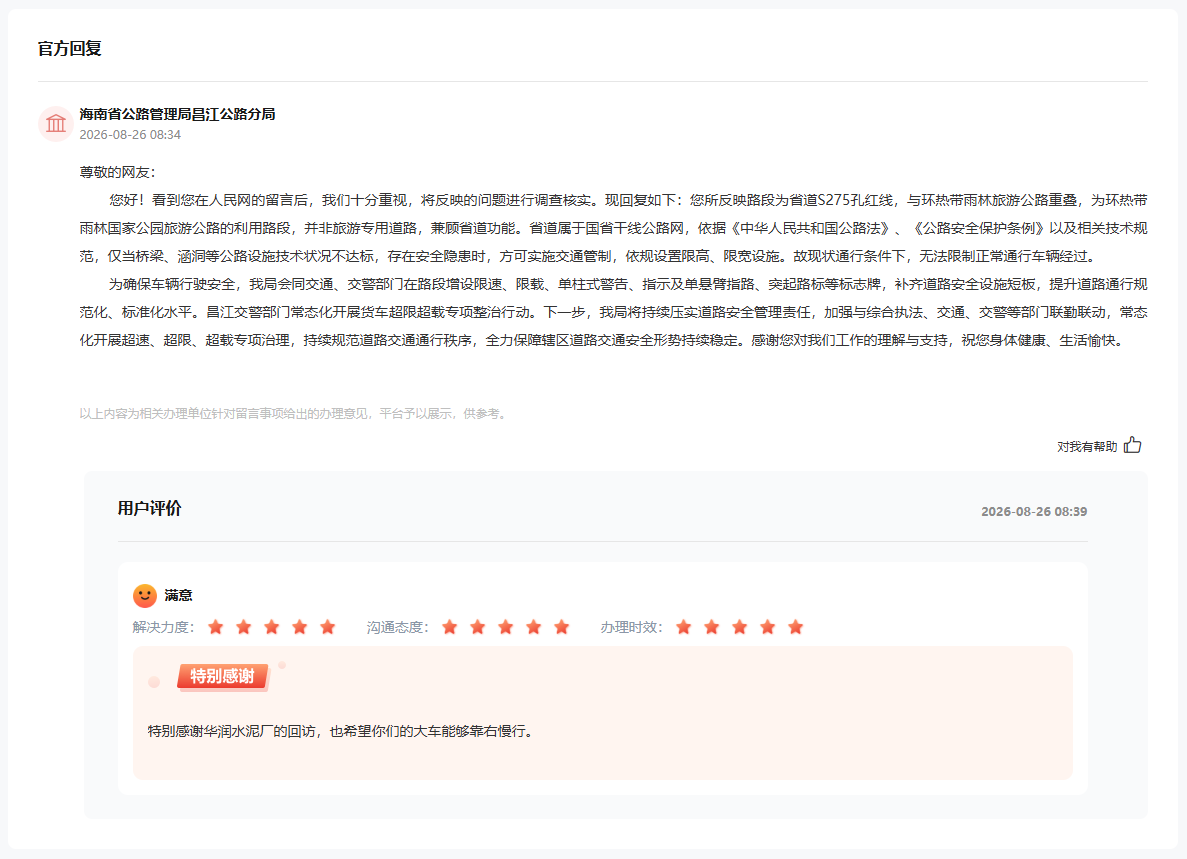The height and width of the screenshot is (859, 1187).
Task: Open 海南省公路管理局昌江公路分局 name link
Action: 177,114
